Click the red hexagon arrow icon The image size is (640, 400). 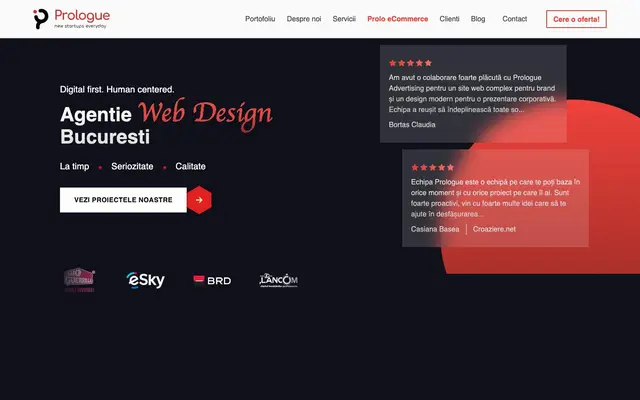click(x=199, y=200)
